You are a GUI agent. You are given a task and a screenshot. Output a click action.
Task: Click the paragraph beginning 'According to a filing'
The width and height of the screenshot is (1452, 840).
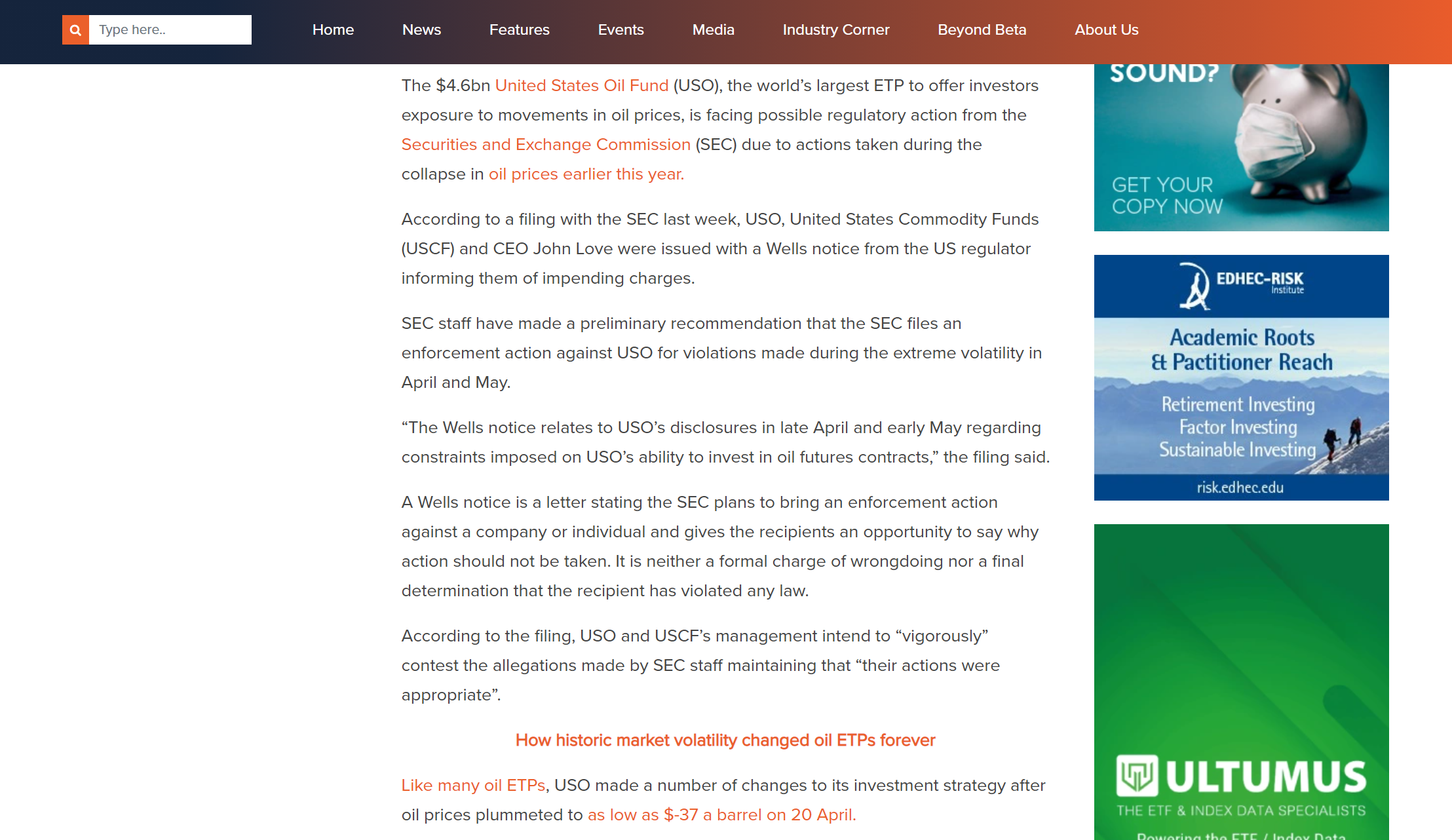click(x=720, y=248)
